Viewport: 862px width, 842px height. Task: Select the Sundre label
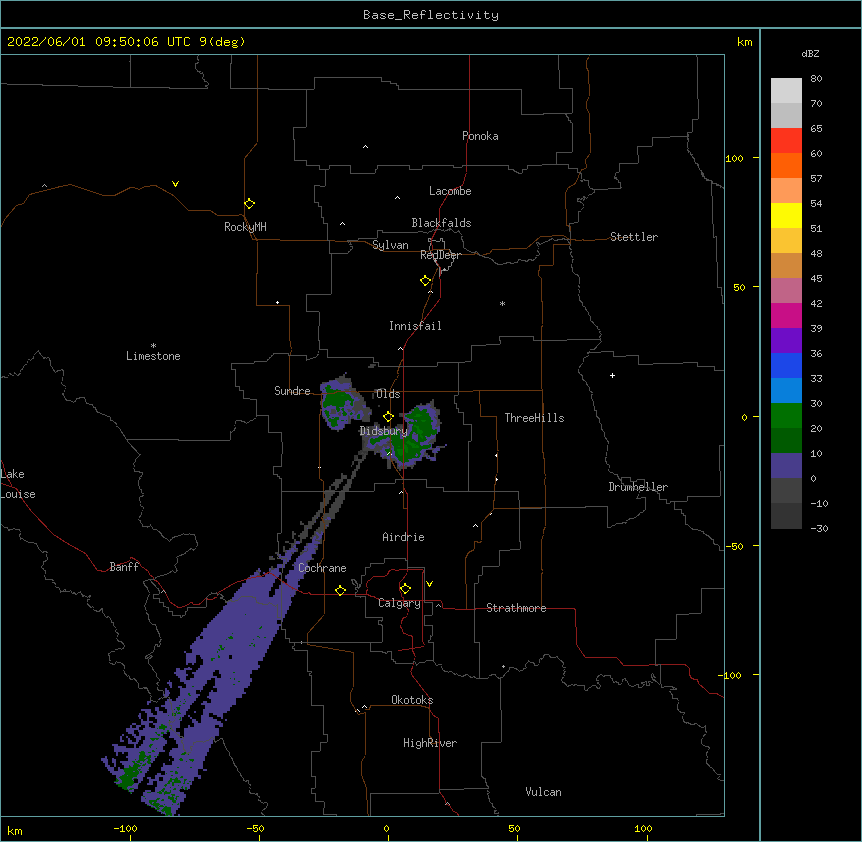[x=292, y=391]
